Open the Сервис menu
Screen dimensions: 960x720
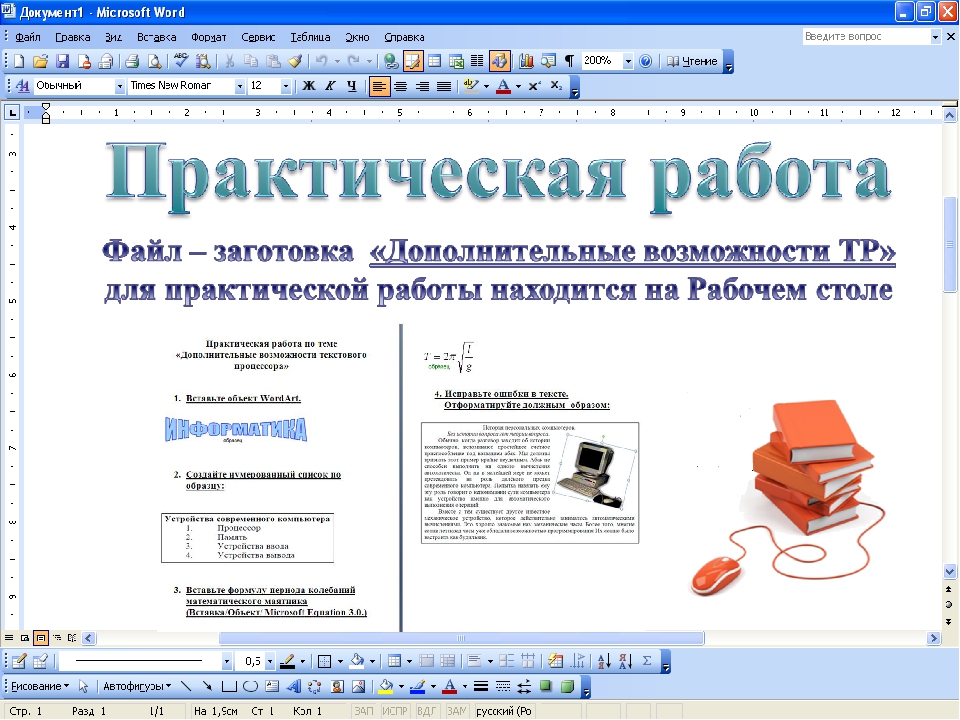pos(258,37)
